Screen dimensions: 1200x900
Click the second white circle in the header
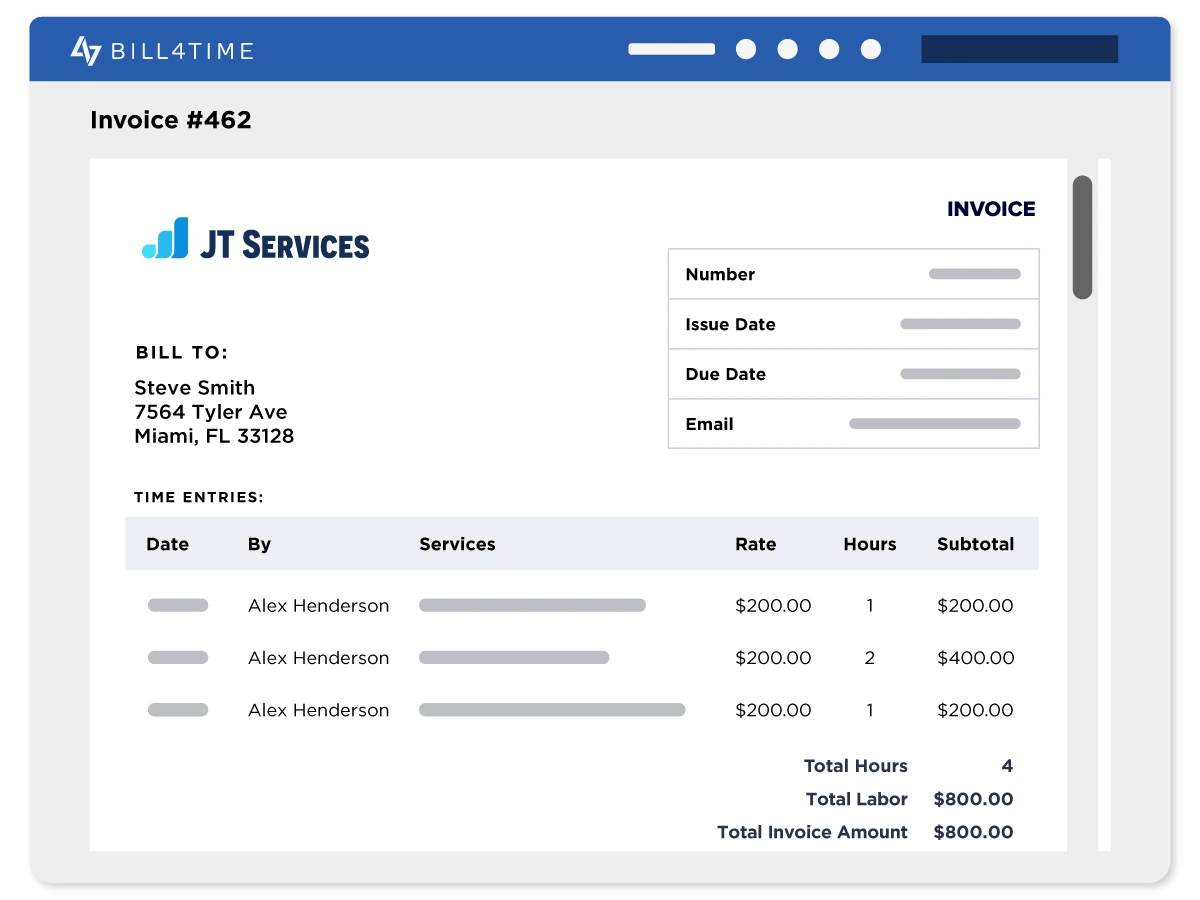coord(788,49)
